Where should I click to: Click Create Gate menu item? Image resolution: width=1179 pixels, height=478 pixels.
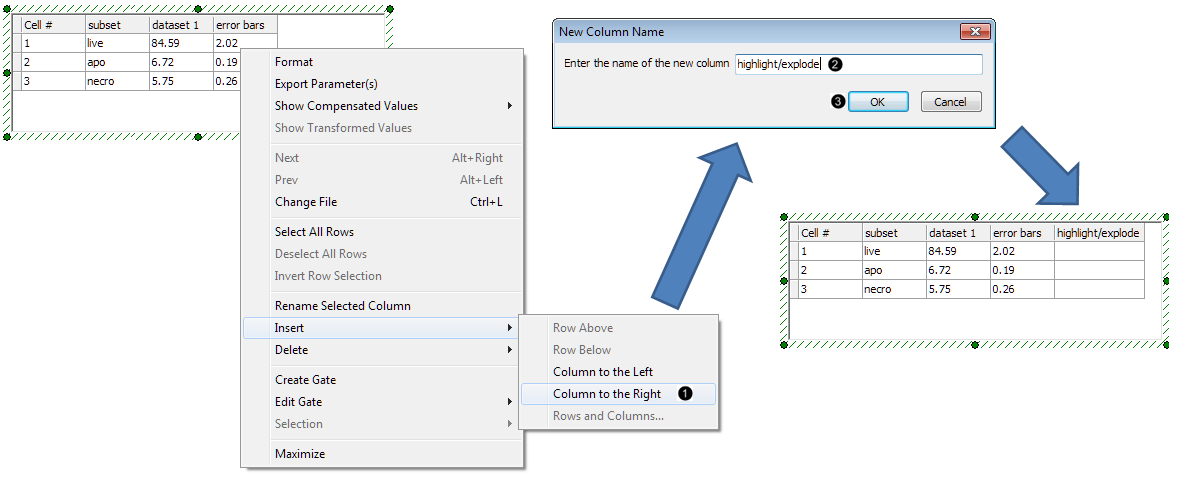click(x=305, y=380)
